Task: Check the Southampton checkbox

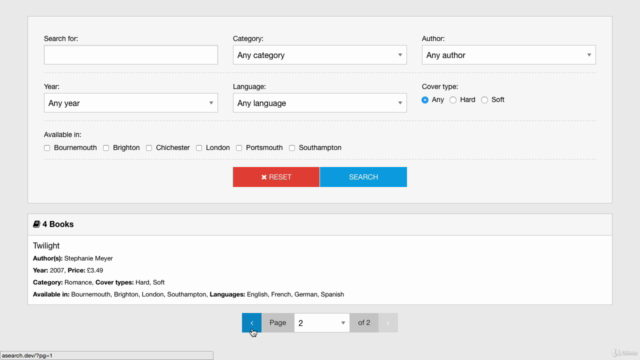Action: [292, 148]
